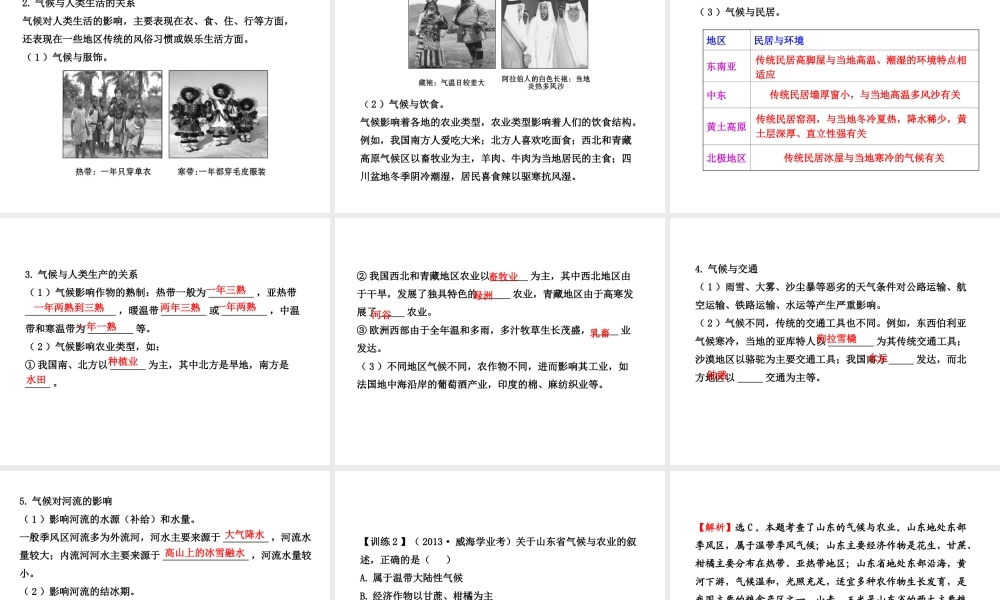Choose option B. 经济作物以甘蔗、柑橘为主
This screenshot has width=1000, height=600.
(427, 595)
